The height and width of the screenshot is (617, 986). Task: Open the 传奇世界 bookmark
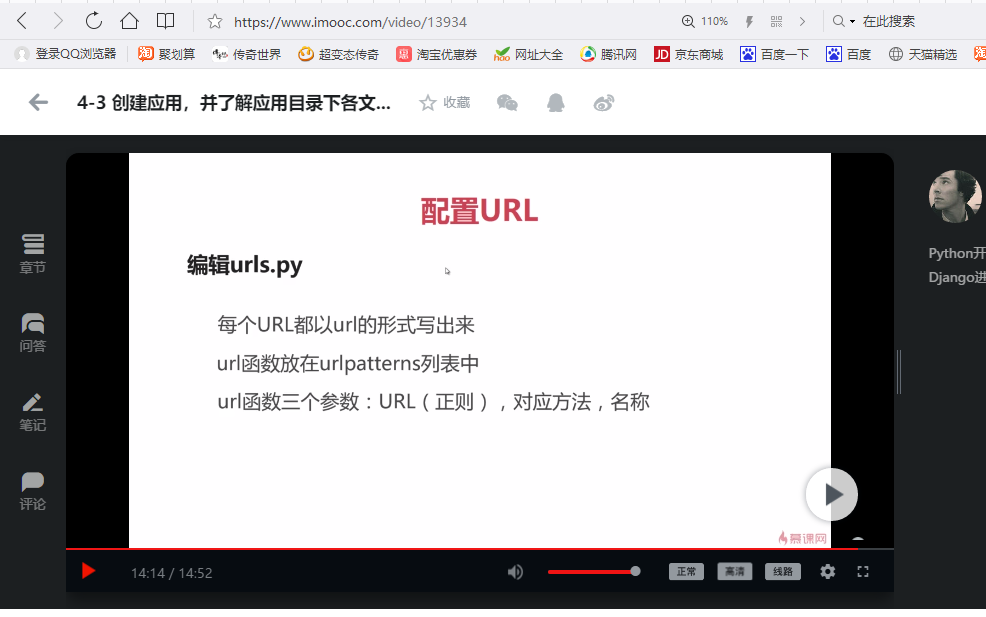coord(246,54)
